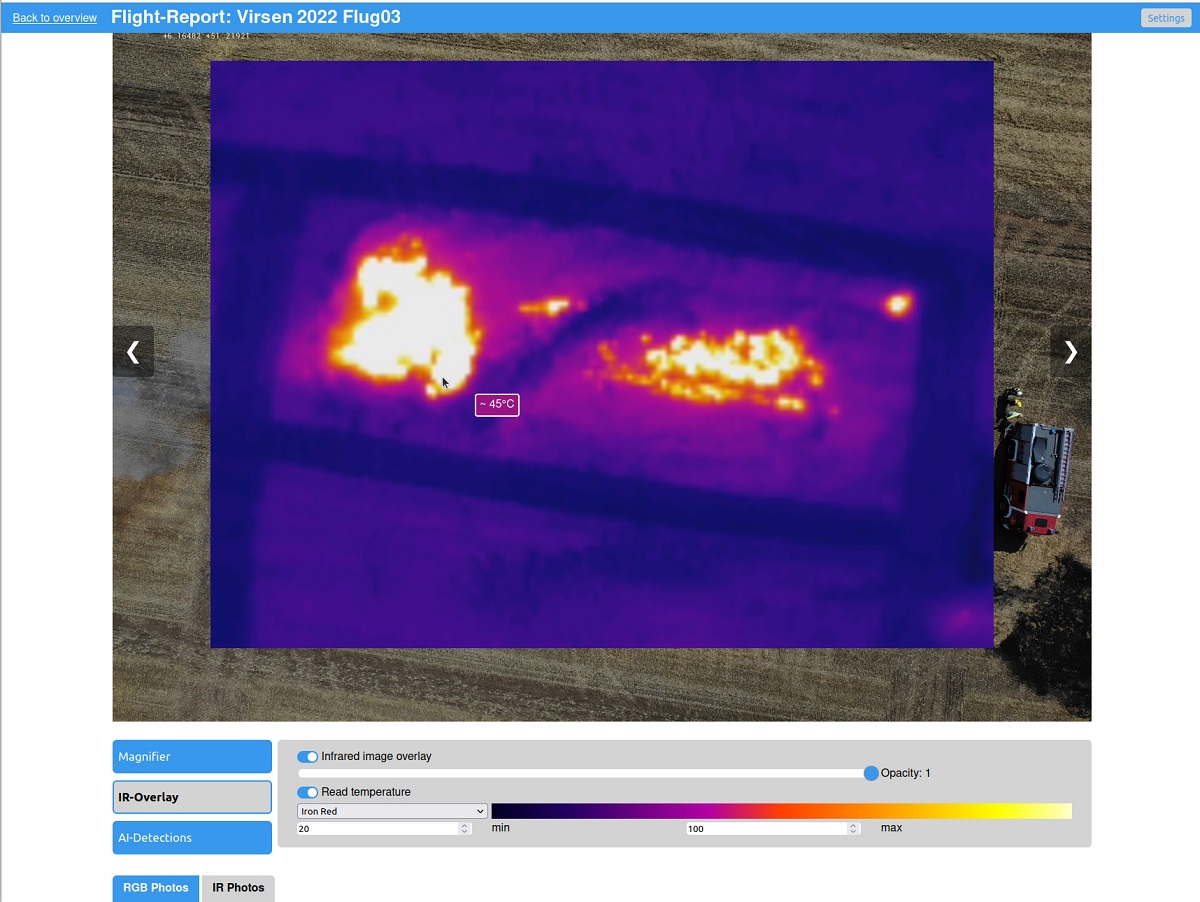1200x902 pixels.
Task: Follow the Back to overview link
Action: click(55, 18)
